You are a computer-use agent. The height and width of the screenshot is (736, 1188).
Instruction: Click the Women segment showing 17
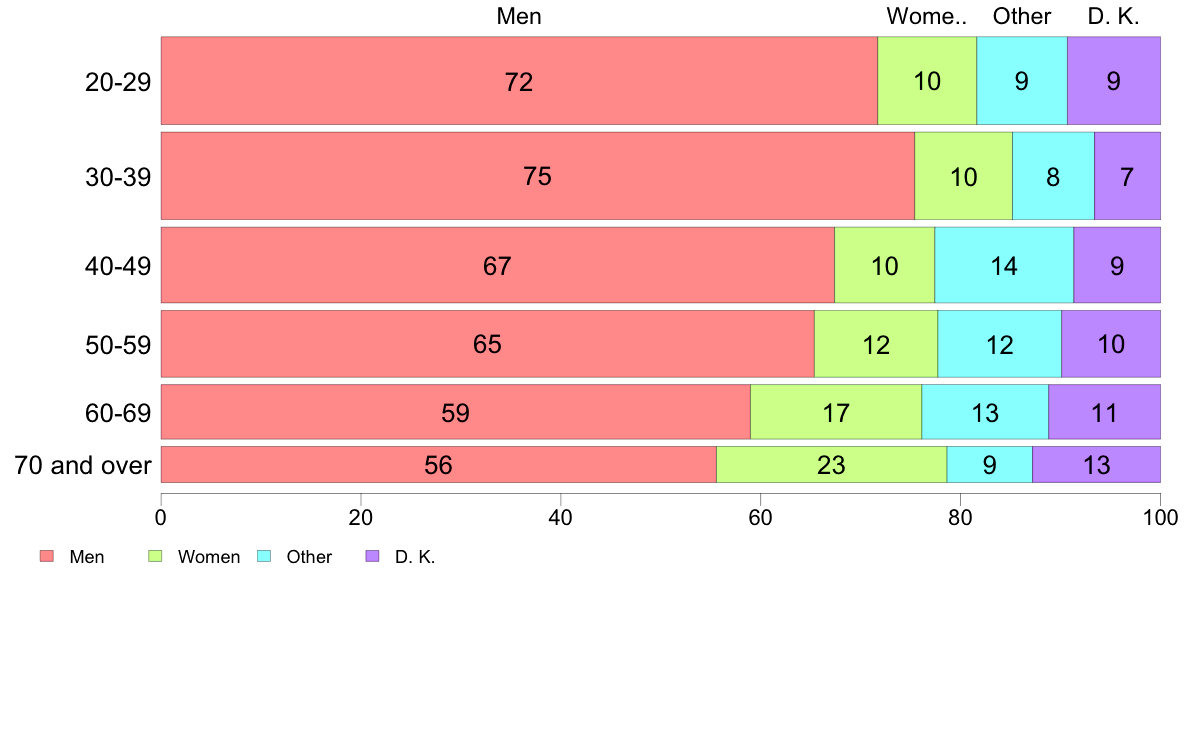point(836,412)
